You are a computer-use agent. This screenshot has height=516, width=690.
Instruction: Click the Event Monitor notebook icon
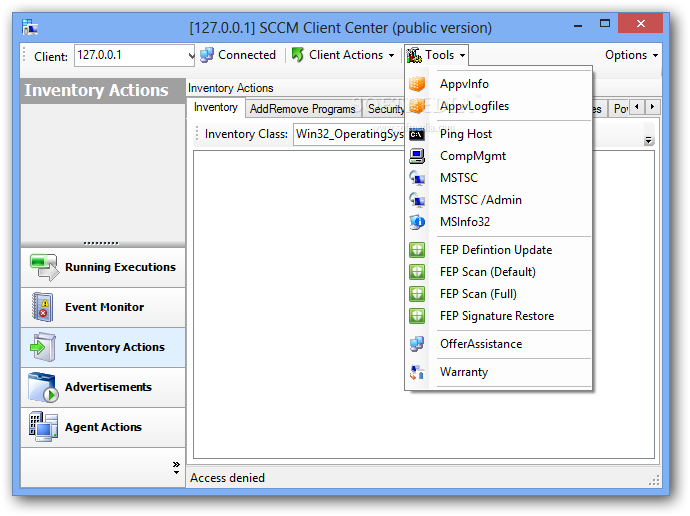[43, 307]
